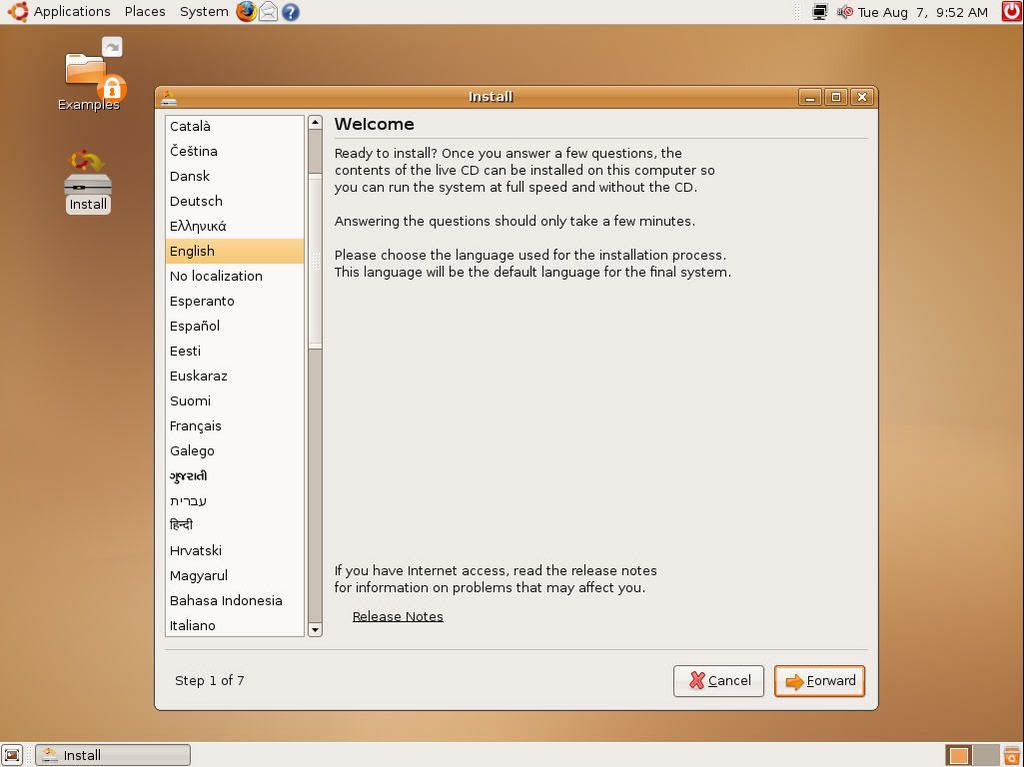Open the Applications menu

[x=72, y=12]
